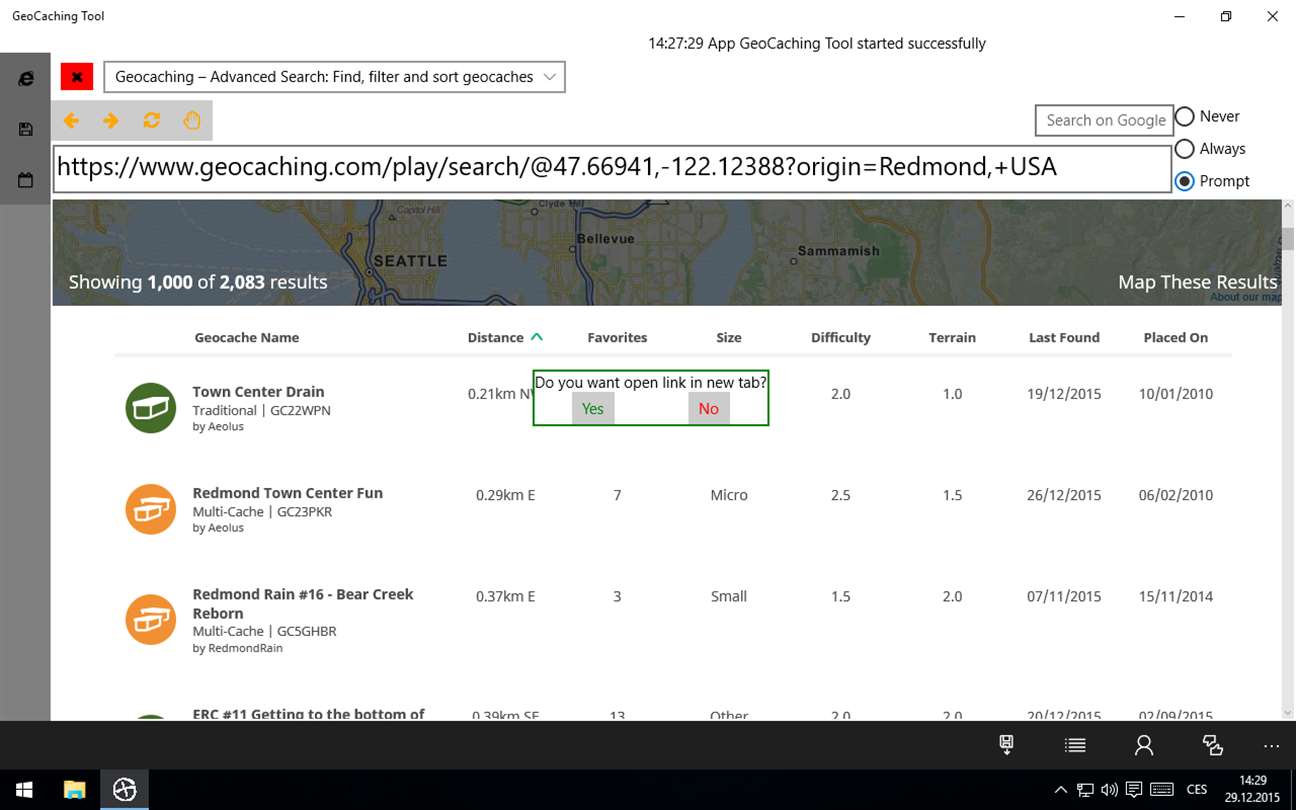Click the orange Redmond Rain #16 cache icon

[x=151, y=619]
